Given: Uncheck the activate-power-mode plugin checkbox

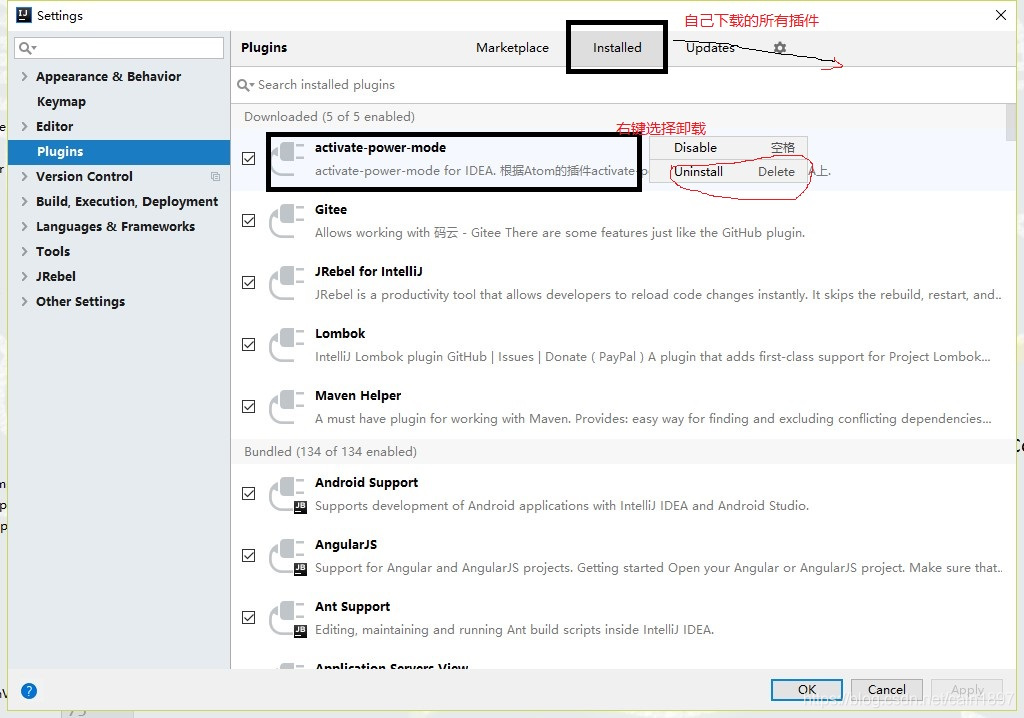Looking at the screenshot, I should coord(249,159).
